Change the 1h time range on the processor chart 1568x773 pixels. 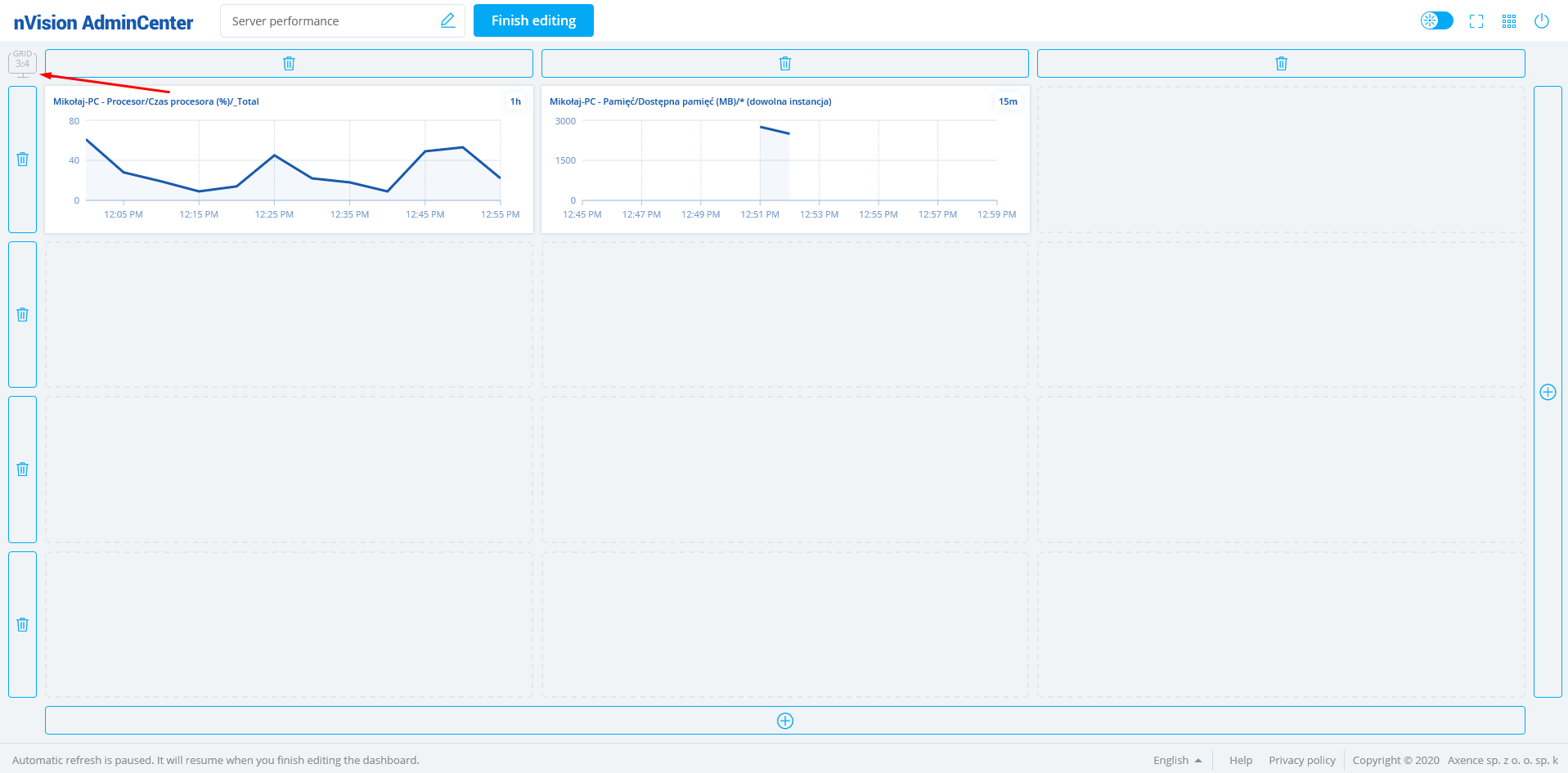tap(515, 101)
